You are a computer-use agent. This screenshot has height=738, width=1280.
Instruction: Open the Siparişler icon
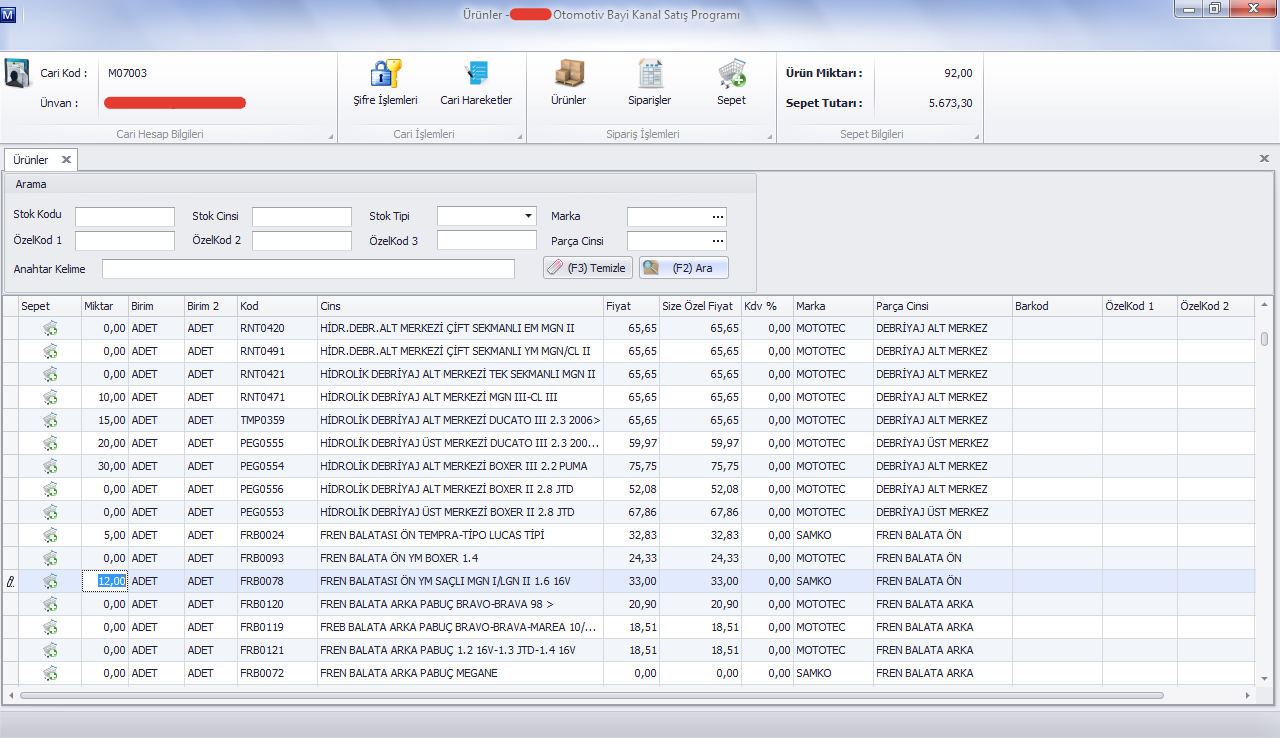click(649, 74)
